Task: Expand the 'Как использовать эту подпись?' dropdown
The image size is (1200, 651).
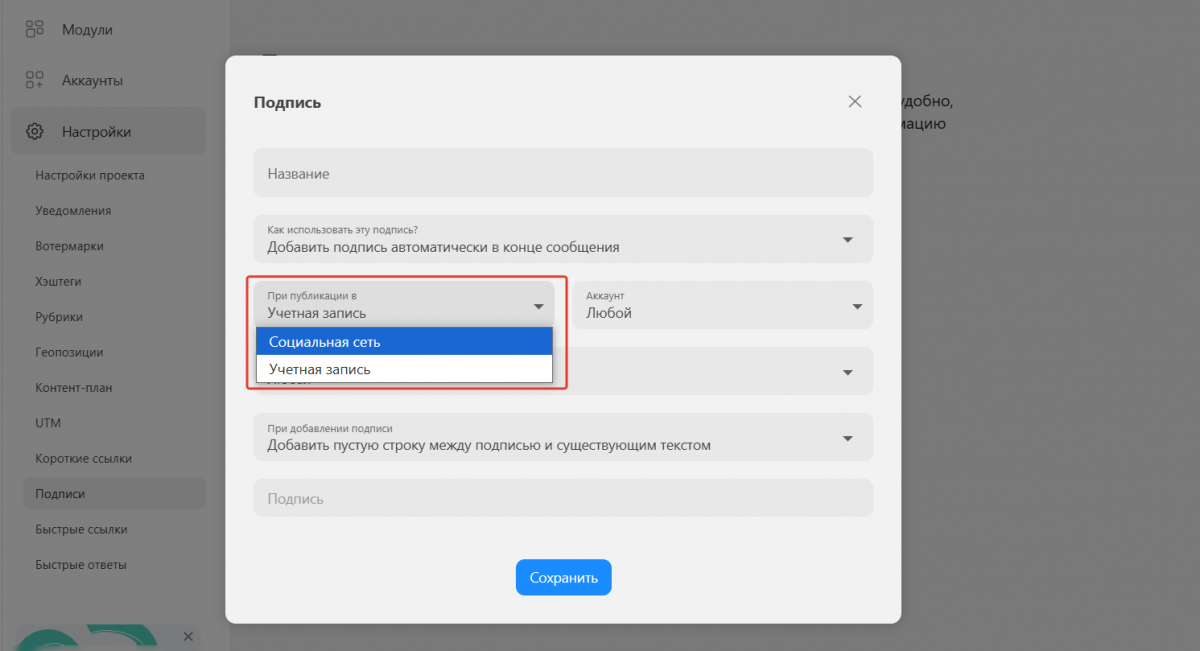Action: pyautogui.click(x=563, y=239)
